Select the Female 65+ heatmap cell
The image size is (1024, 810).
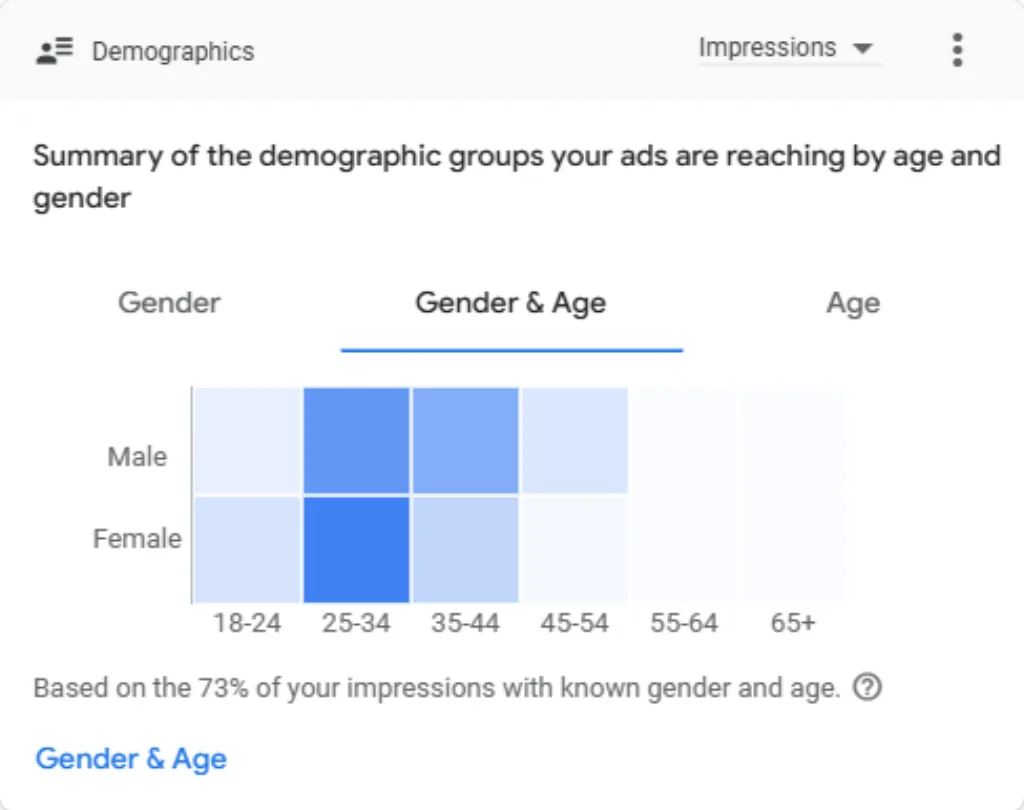coord(793,550)
